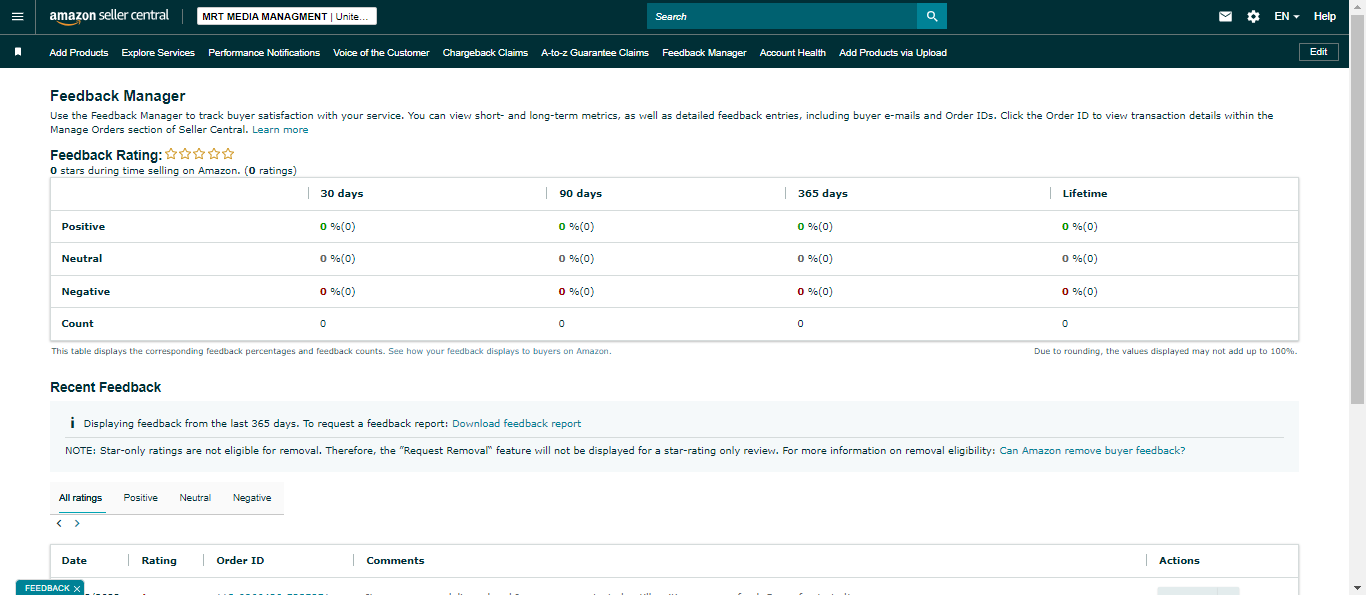This screenshot has height=595, width=1366.
Task: Select the All ratings tab
Action: [x=80, y=498]
